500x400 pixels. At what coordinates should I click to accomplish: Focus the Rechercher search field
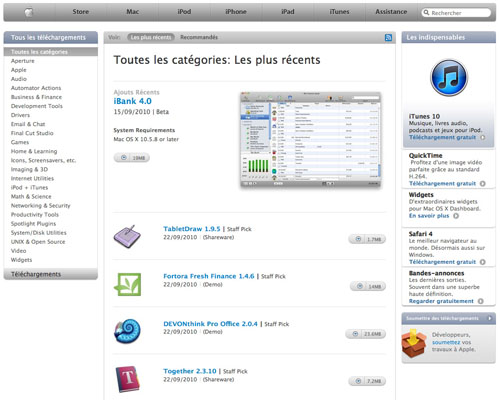point(456,13)
